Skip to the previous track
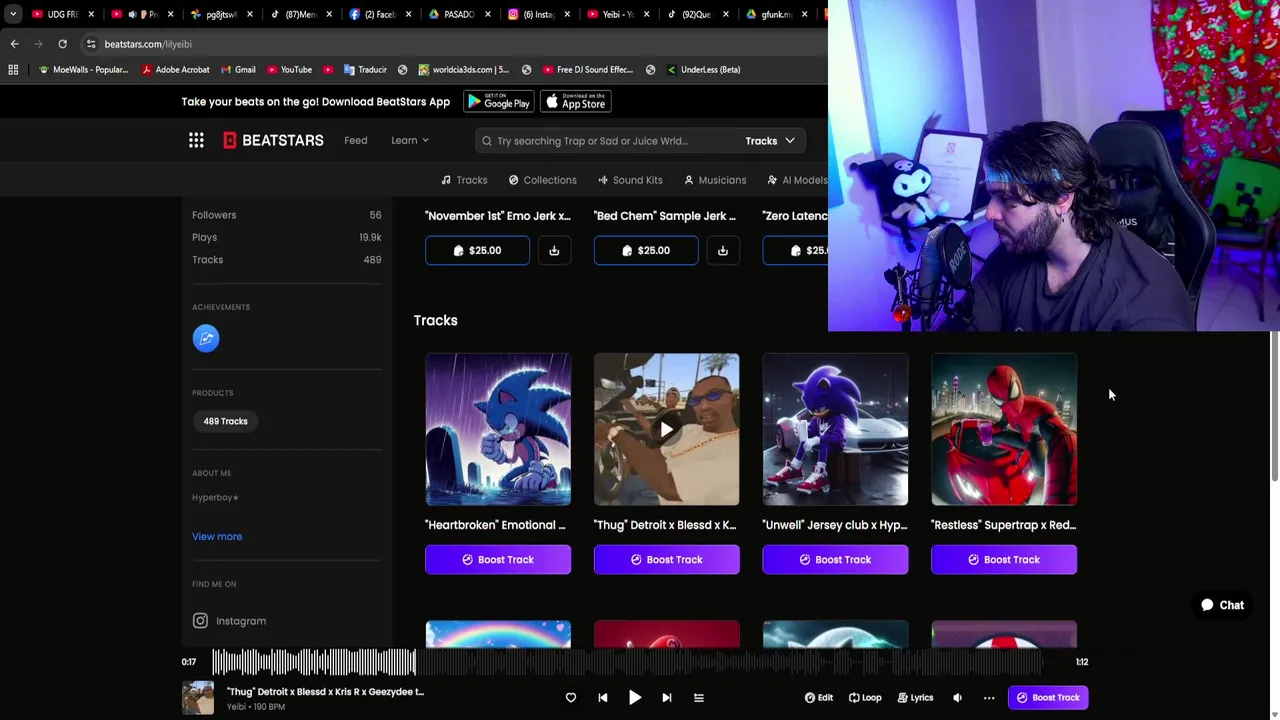The image size is (1280, 720). click(603, 698)
